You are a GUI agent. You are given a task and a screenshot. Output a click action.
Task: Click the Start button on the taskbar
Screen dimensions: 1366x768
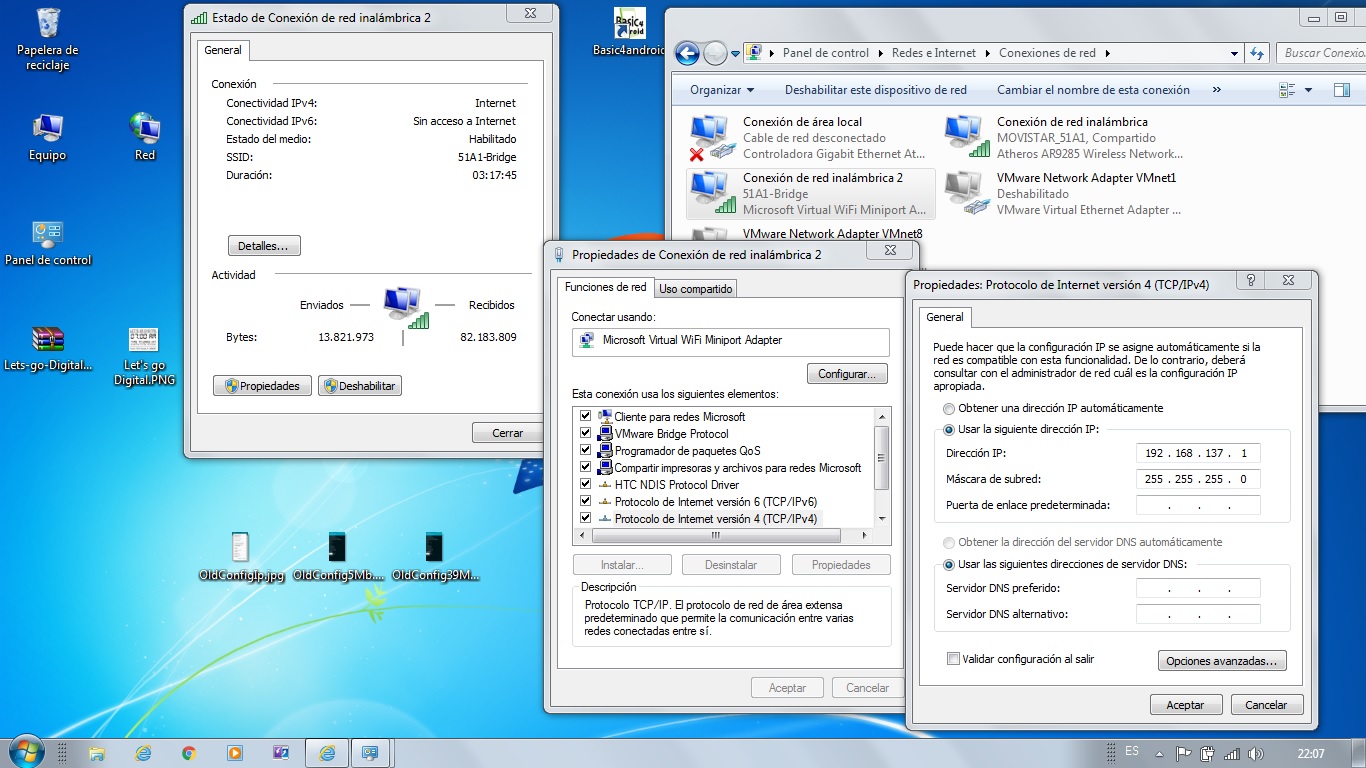pos(27,752)
